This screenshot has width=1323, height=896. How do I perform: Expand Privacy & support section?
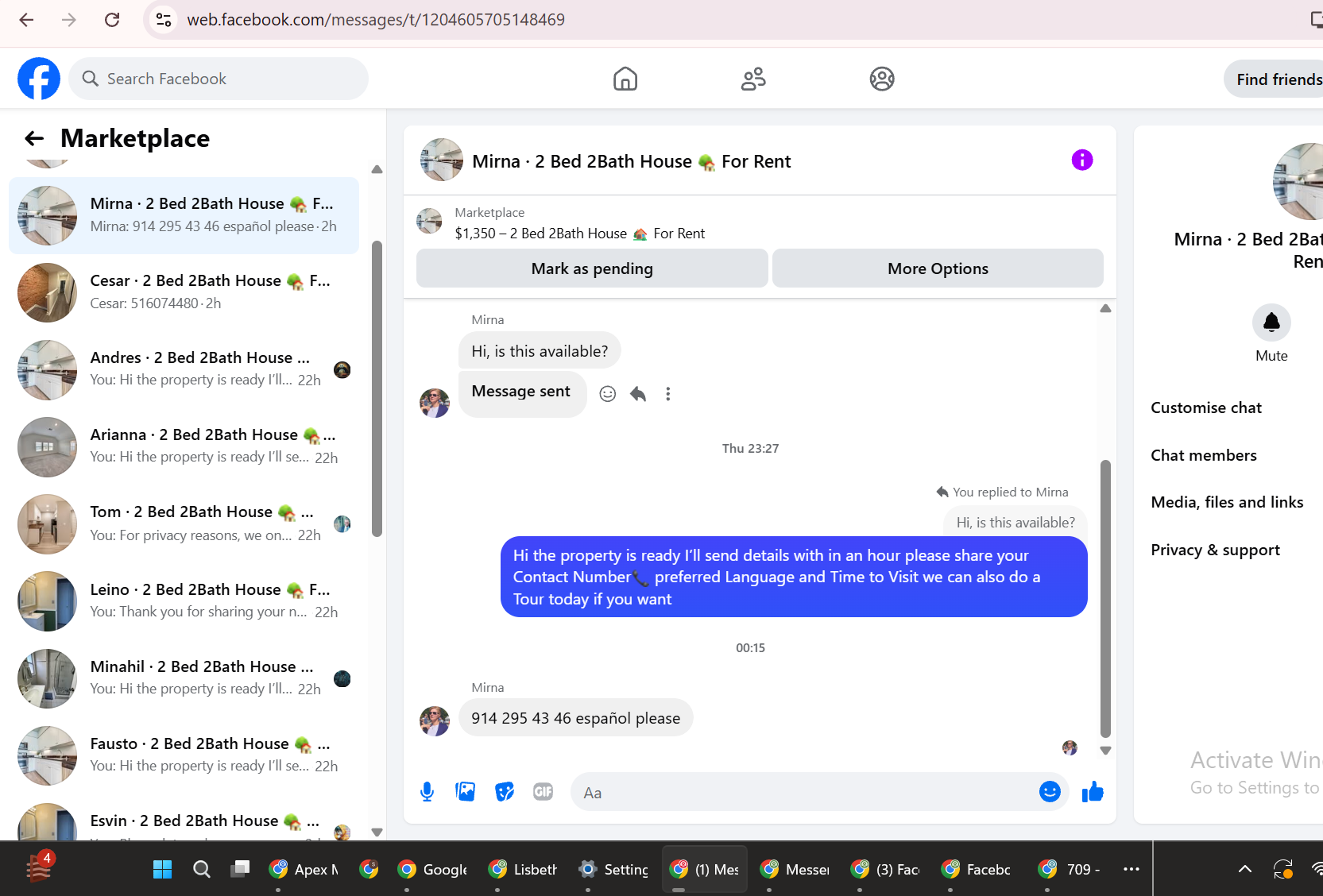[1216, 550]
